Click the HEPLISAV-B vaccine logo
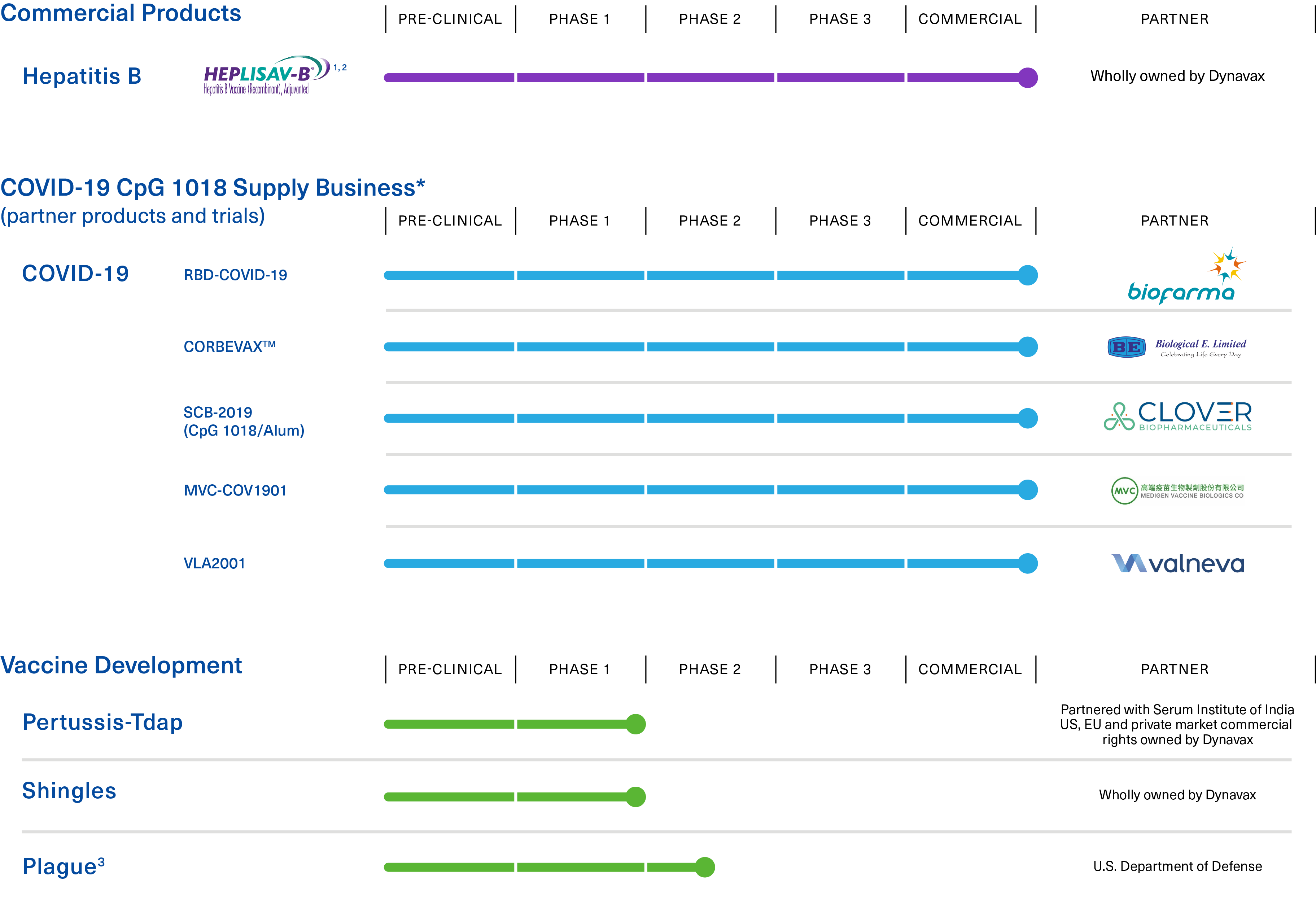Viewport: 1316px width, 904px height. point(267,75)
